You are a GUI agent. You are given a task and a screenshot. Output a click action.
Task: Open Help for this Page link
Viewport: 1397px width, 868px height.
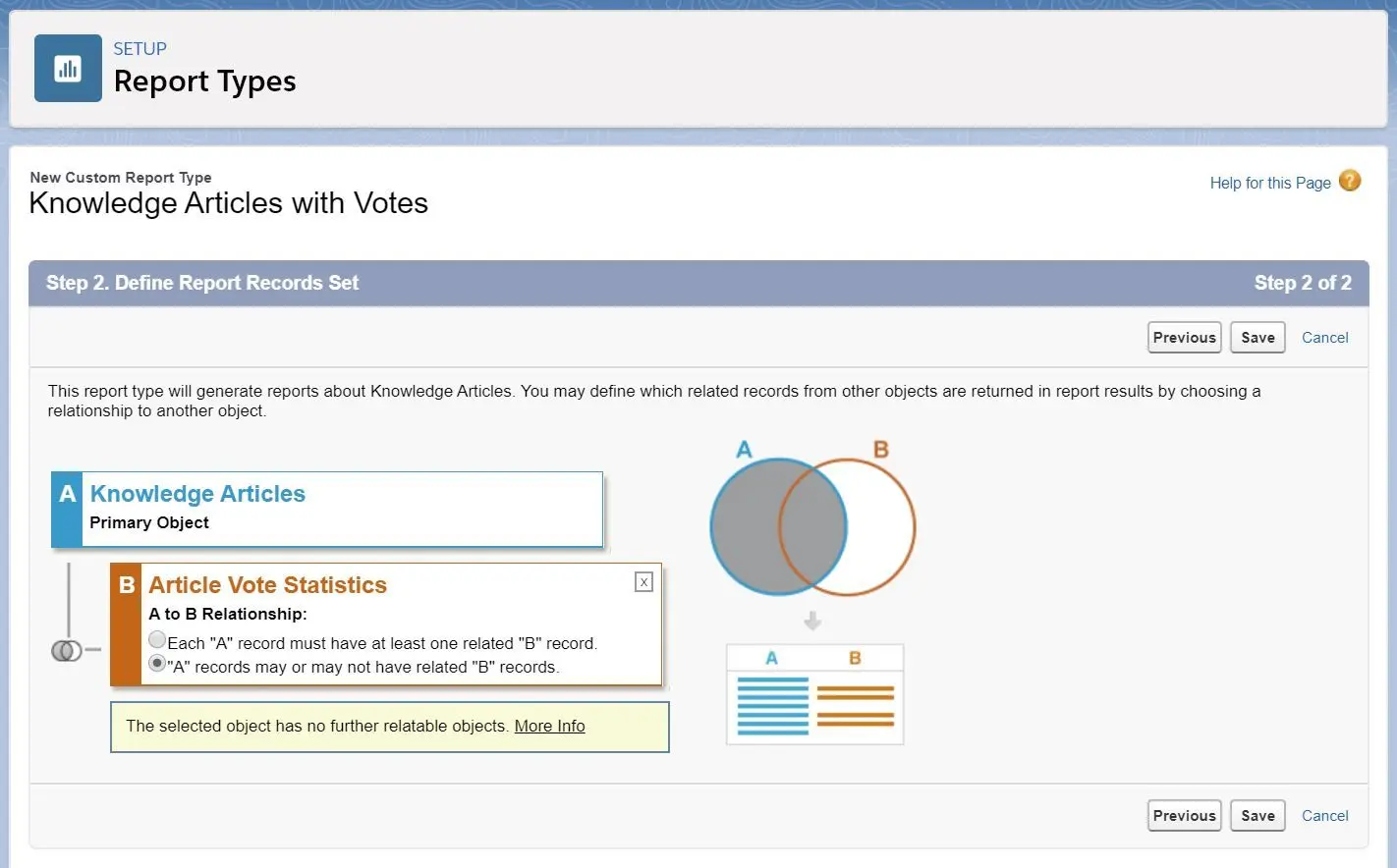[x=1270, y=183]
